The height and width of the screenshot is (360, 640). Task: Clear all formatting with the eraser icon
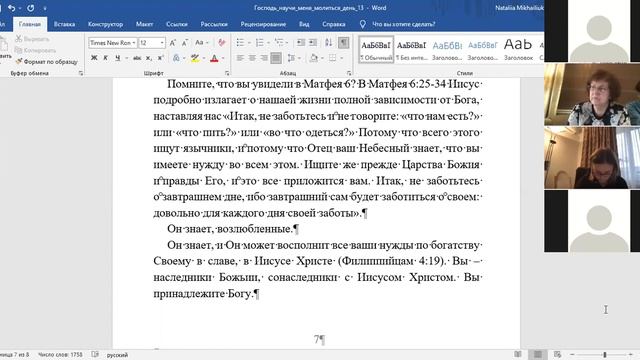pyautogui.click(x=222, y=42)
